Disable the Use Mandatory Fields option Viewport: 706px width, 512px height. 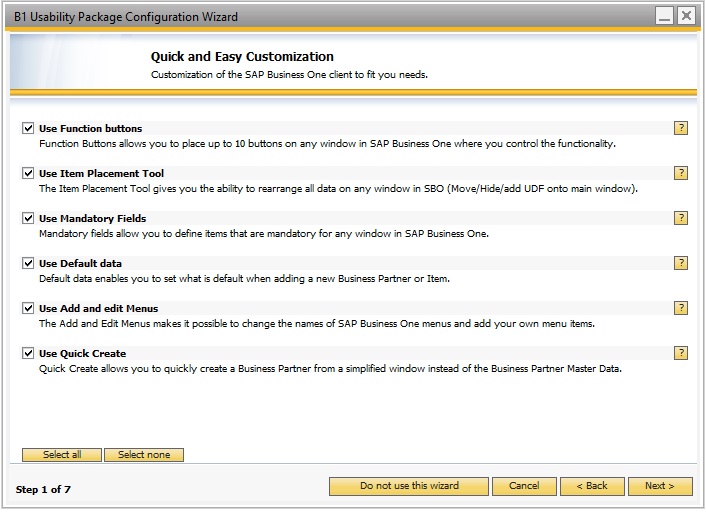coord(28,218)
